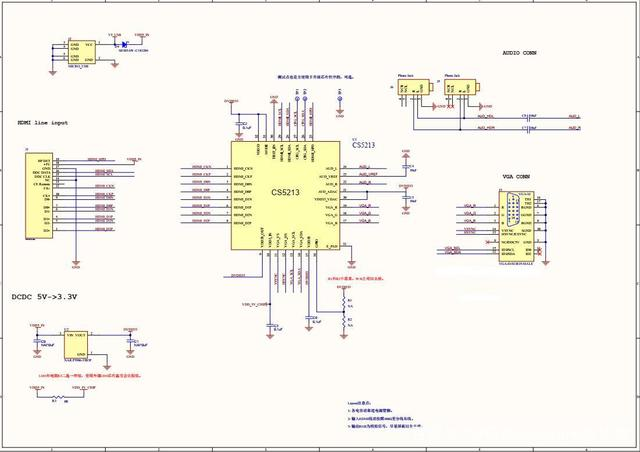Screen dimensions: 640x452
Task: Select the AUD_L pin label inside CS5213
Action: point(331,168)
